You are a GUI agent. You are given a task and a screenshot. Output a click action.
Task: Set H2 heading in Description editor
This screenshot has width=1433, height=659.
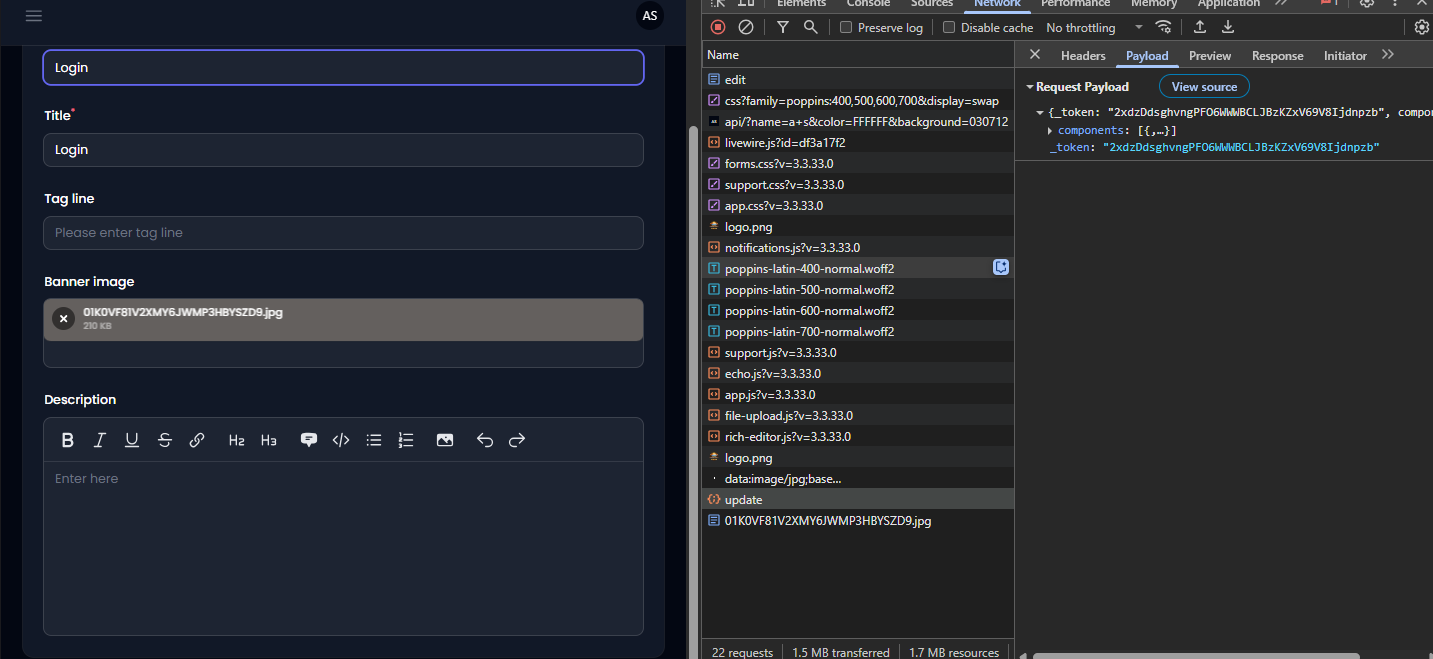click(237, 440)
